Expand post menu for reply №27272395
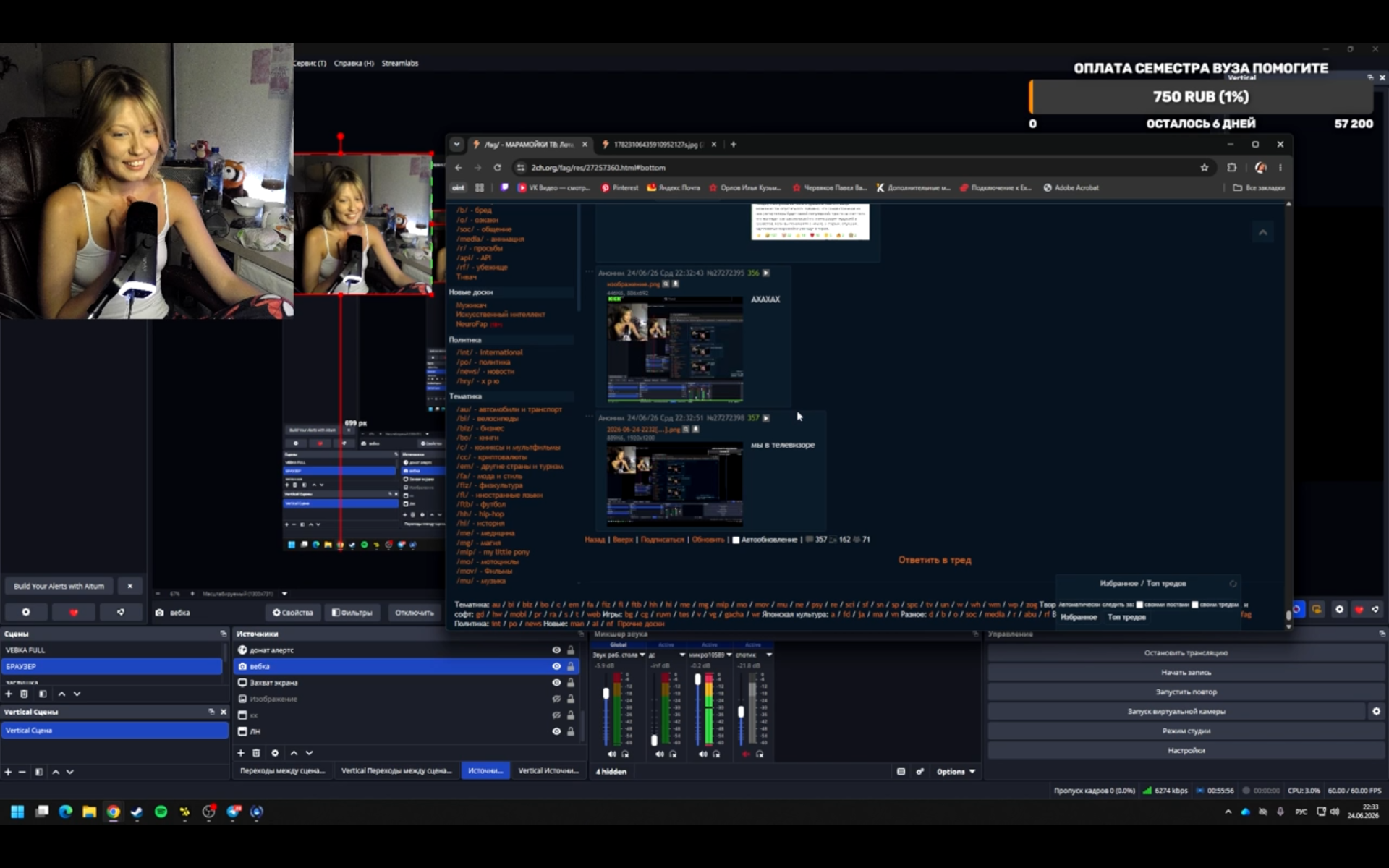Image resolution: width=1389 pixels, height=868 pixels. pos(766,273)
